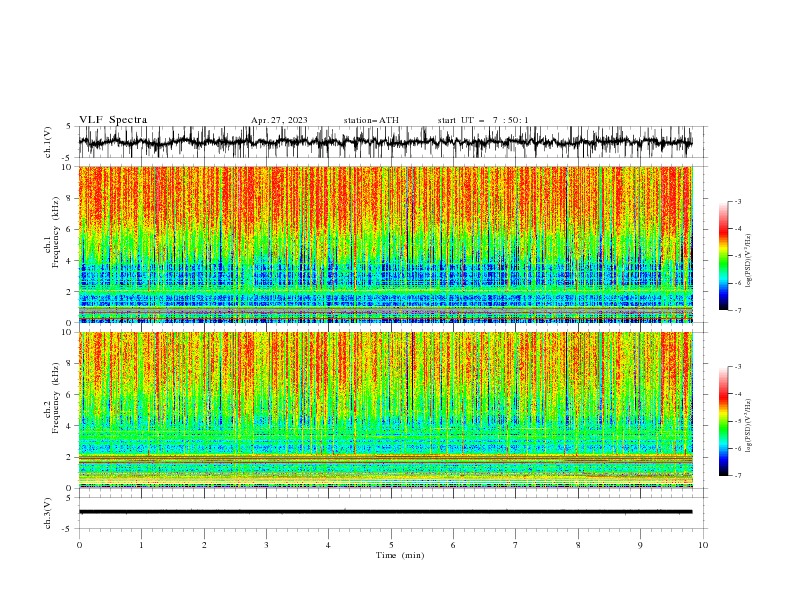Screen dimensions: 792x612
Task: Click inside the ch.1 spectrogram panel
Action: click(x=385, y=244)
